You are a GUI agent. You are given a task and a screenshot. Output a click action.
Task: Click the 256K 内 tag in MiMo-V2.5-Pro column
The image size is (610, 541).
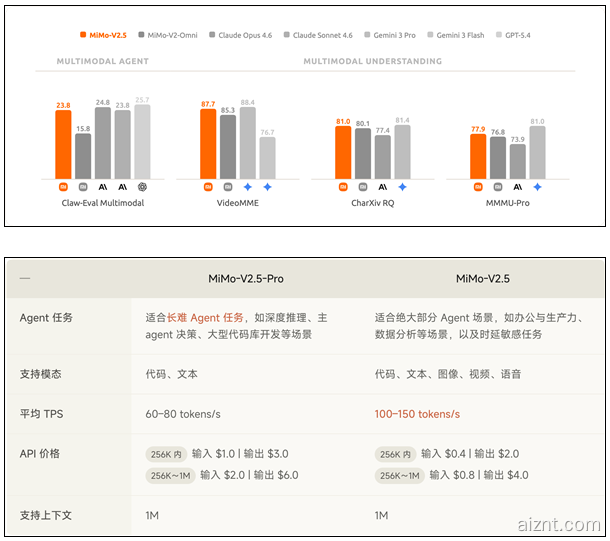[165, 454]
